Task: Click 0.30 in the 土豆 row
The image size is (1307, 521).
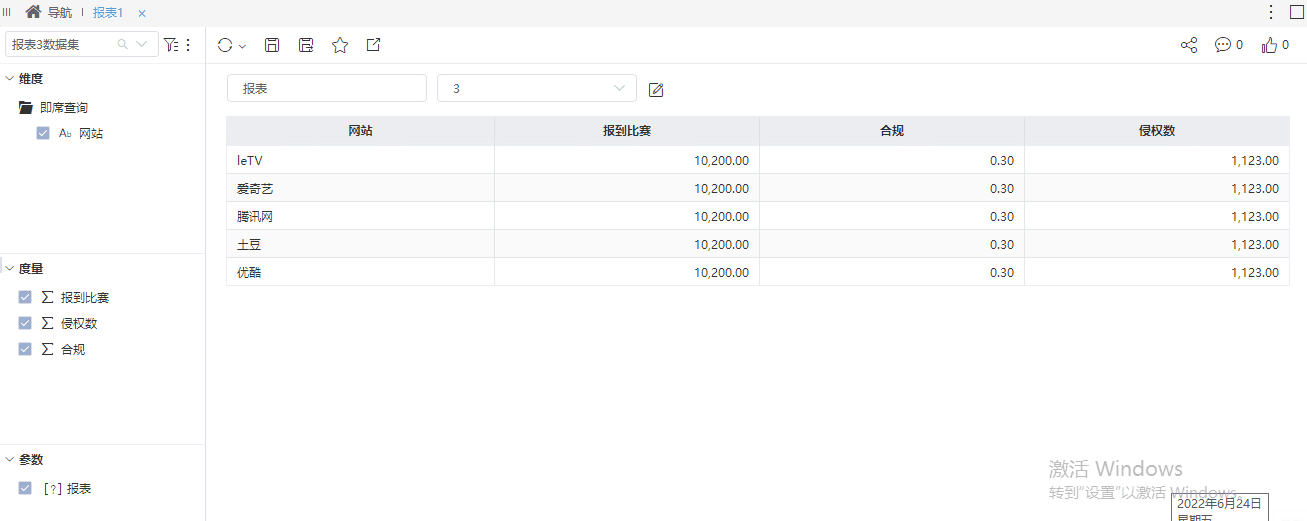Action: [1002, 244]
